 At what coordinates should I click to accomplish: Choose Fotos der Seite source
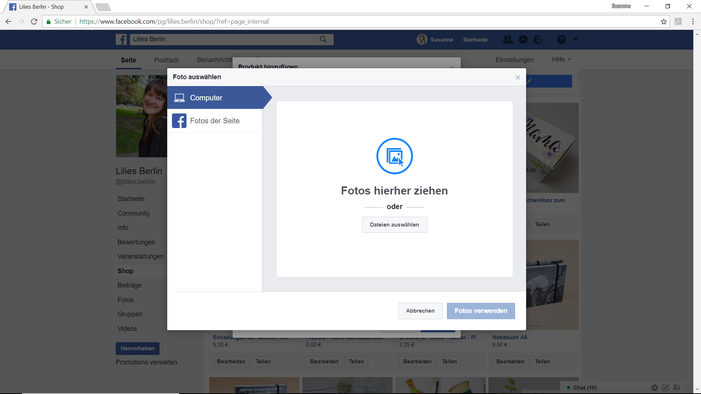click(x=215, y=121)
